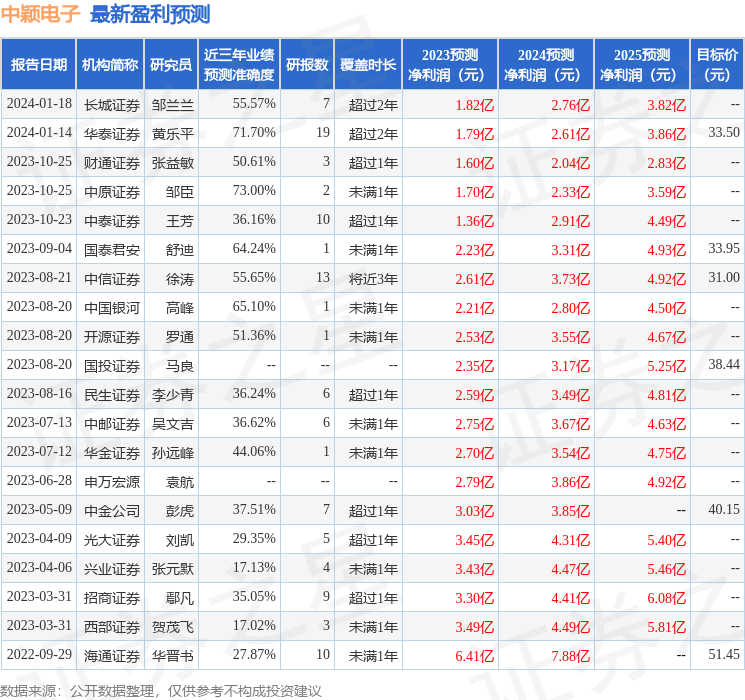This screenshot has width=745, height=700.
Task: Click accuracy value 44.06%
Action: click(254, 451)
